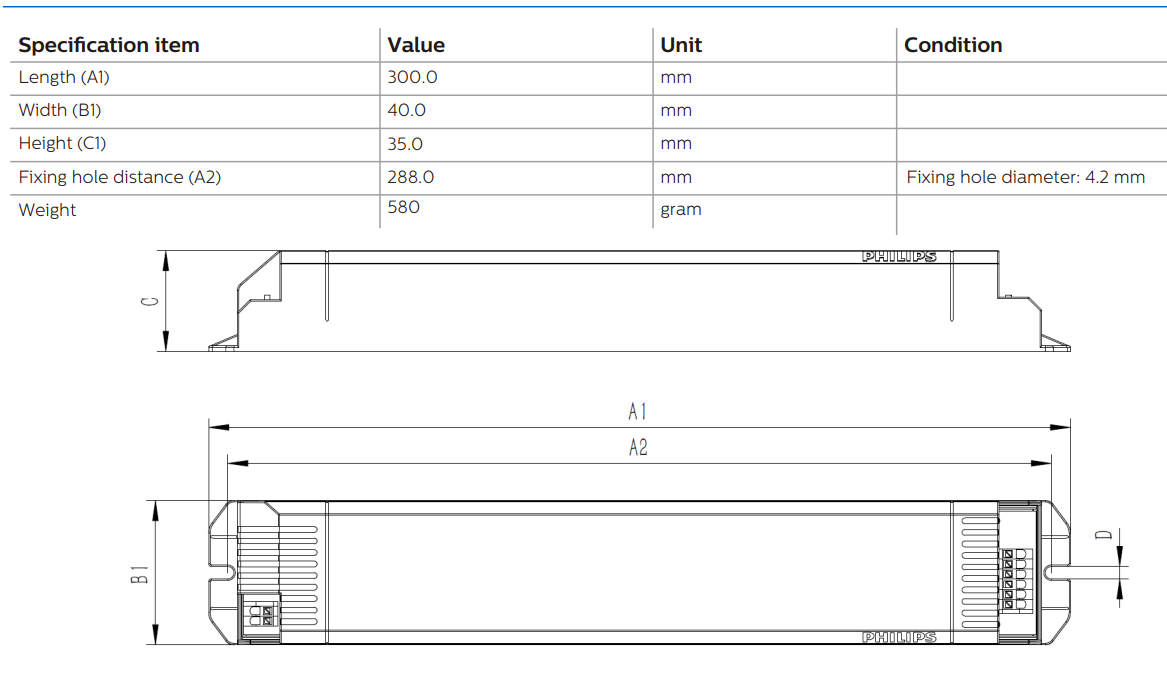
Task: Click the PHILIPS logo in top view
Action: pyautogui.click(x=899, y=638)
